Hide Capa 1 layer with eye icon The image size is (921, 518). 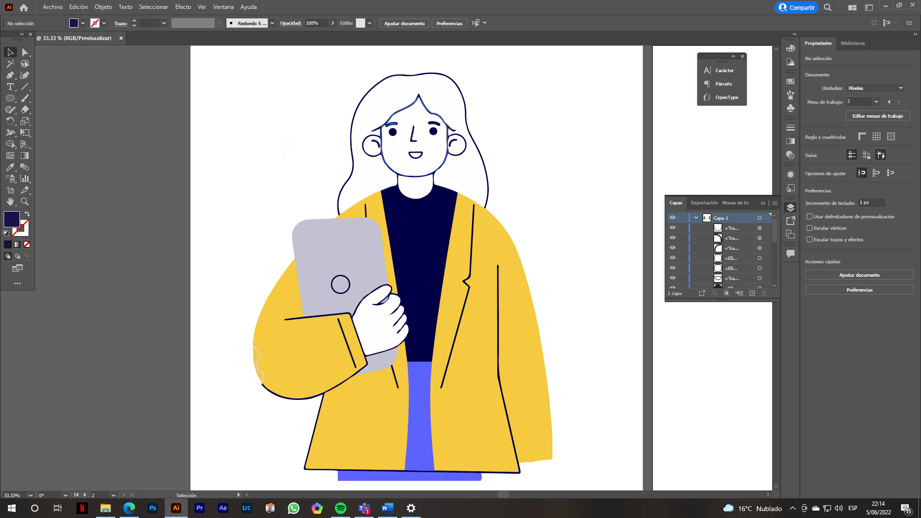pos(672,217)
